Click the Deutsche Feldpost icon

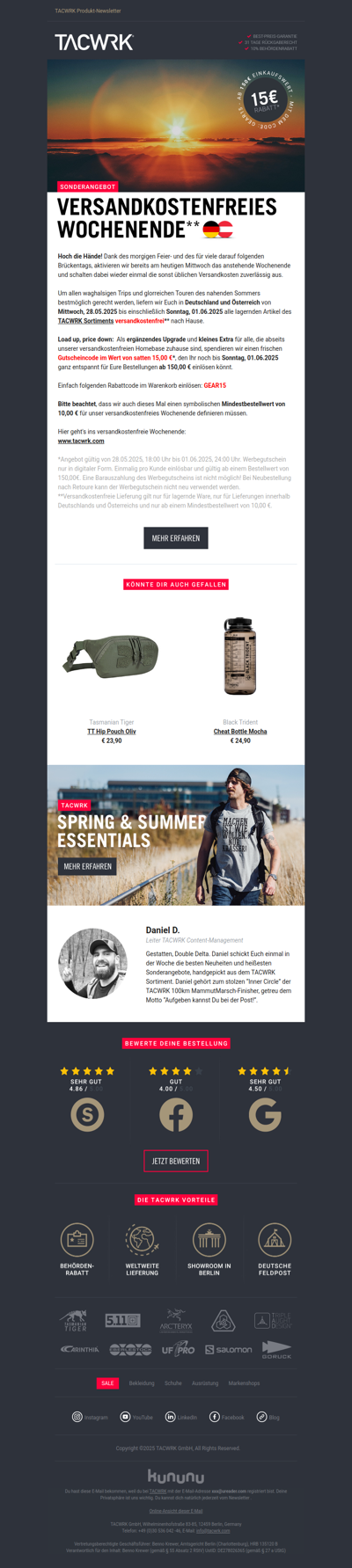click(x=275, y=1240)
